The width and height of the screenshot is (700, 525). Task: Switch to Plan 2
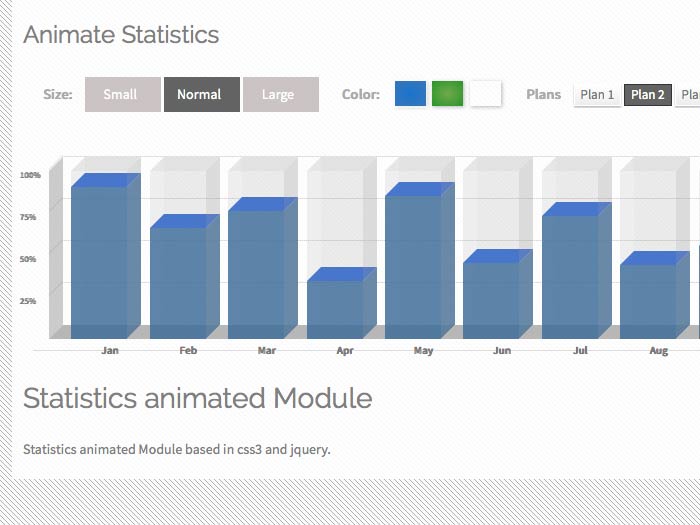pyautogui.click(x=647, y=95)
